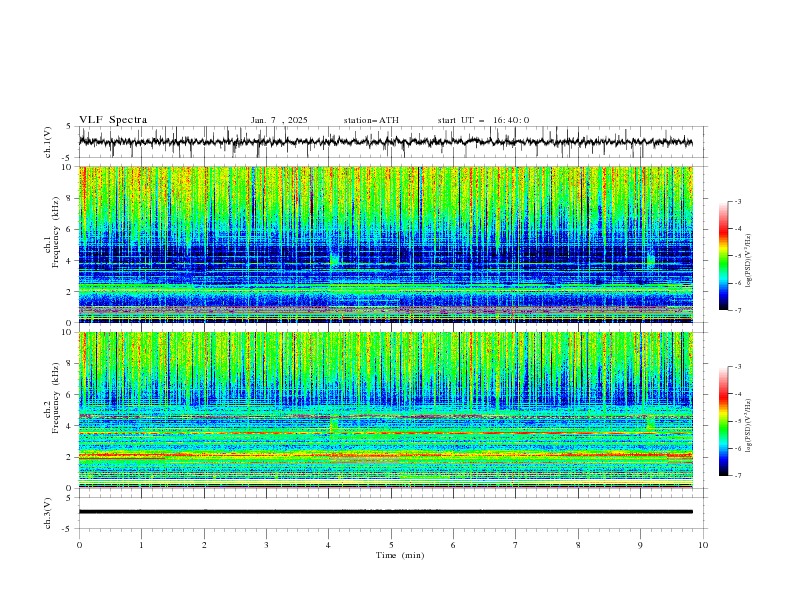Click the "-5" tick on upper colorbar
Screen dimensions: 792x612
[x=737, y=256]
